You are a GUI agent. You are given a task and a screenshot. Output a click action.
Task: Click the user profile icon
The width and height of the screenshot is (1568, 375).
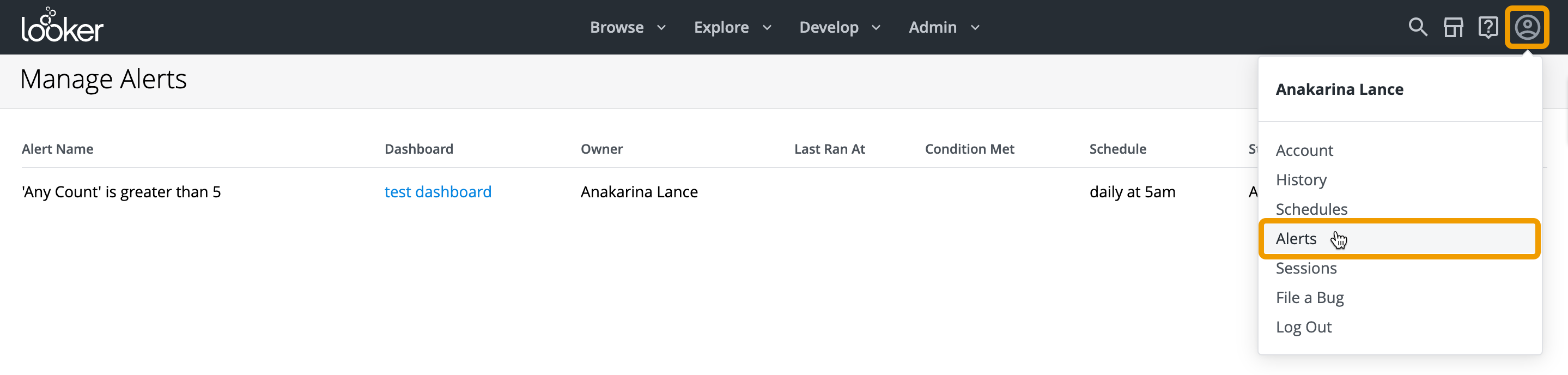pyautogui.click(x=1527, y=27)
